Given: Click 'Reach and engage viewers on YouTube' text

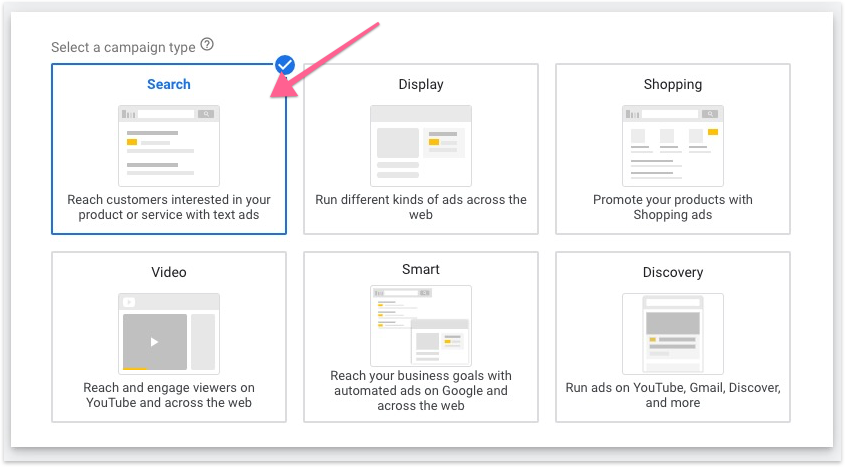Looking at the screenshot, I should [169, 395].
